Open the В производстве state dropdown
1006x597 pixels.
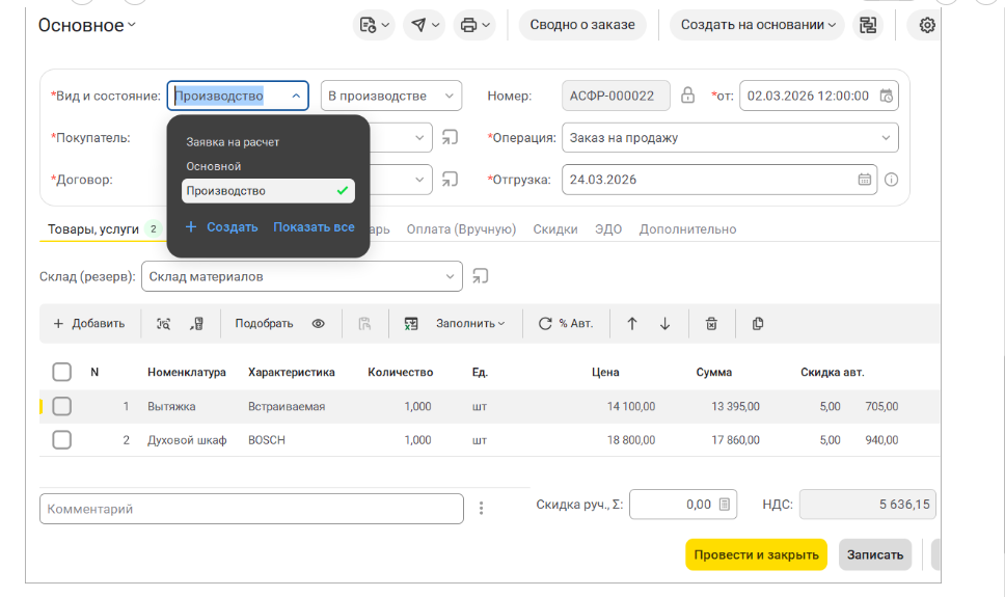click(391, 96)
